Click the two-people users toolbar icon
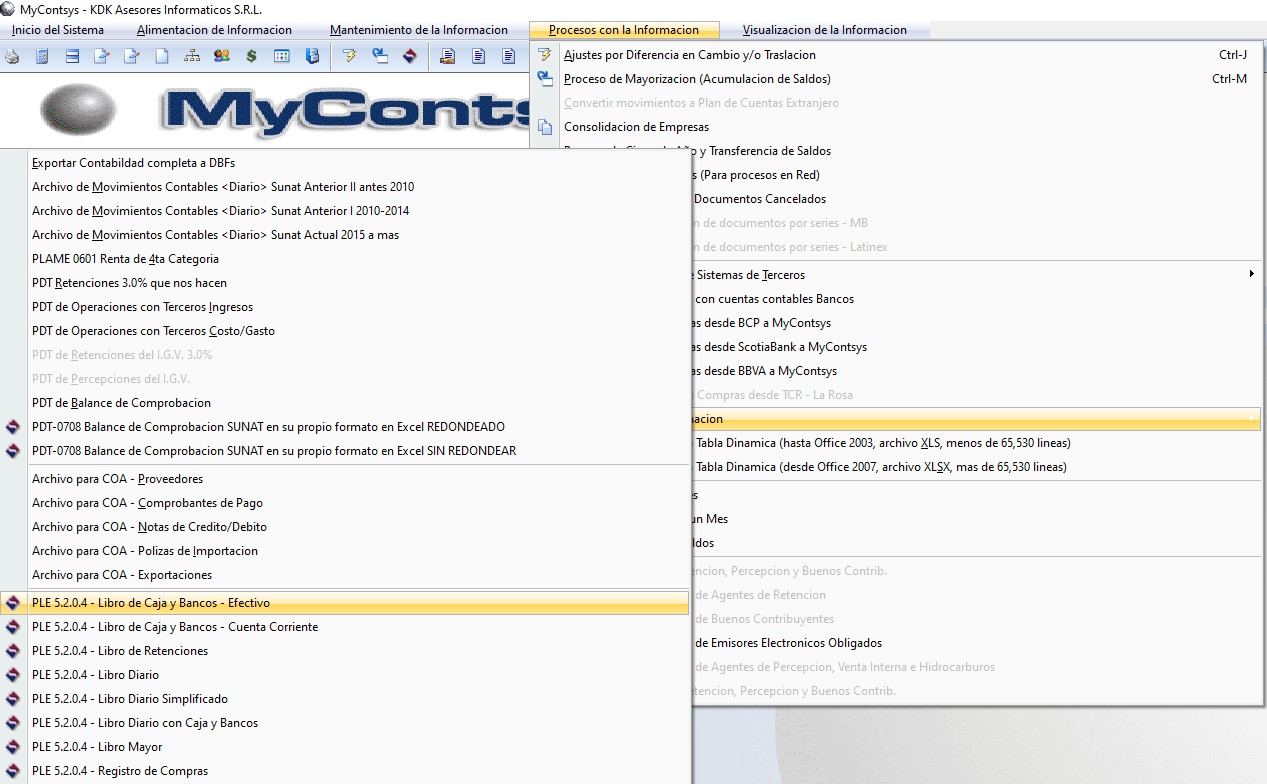The image size is (1267, 784). [x=221, y=56]
